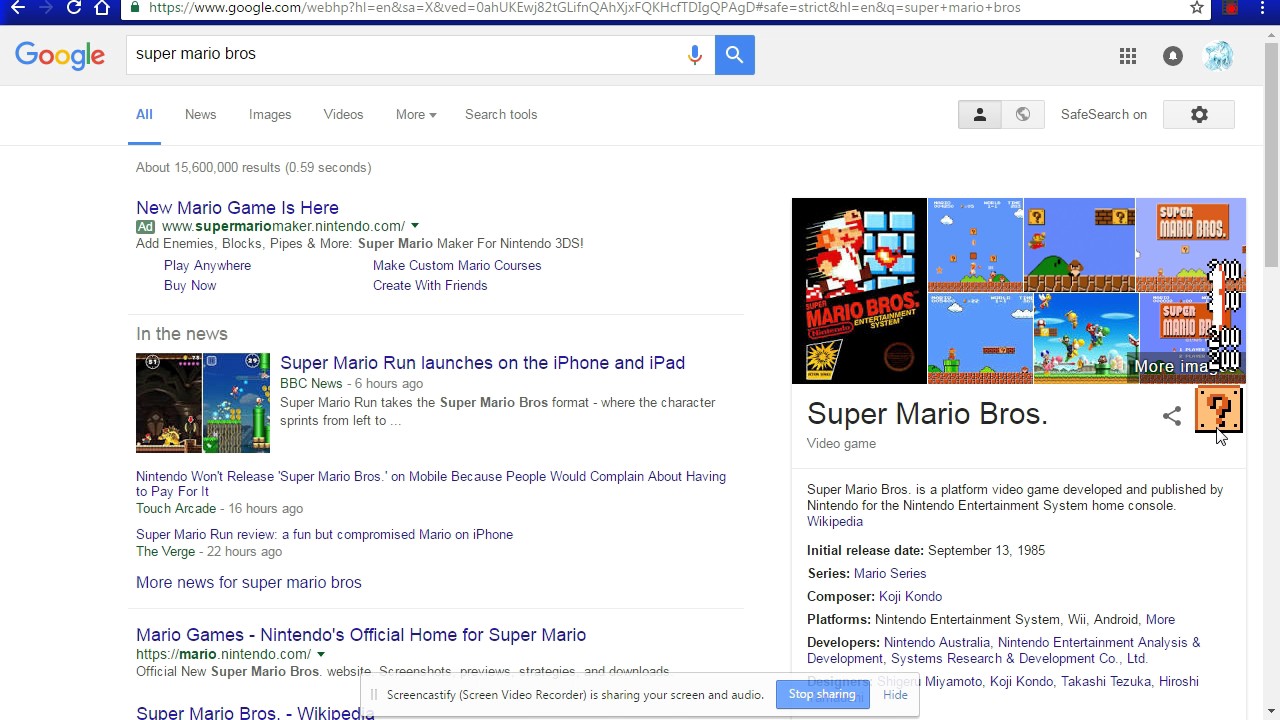Open Touch Arcade Nintendo Won't Release article

[x=431, y=484]
